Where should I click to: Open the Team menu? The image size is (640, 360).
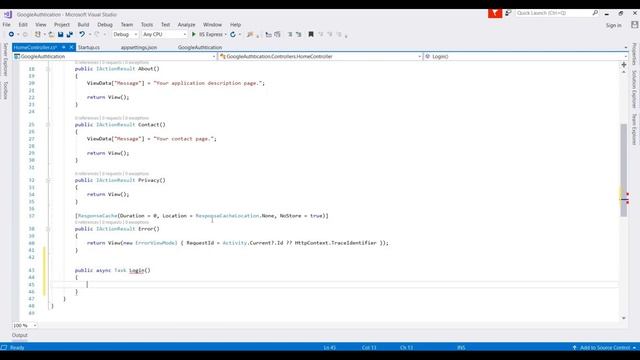click(127, 24)
